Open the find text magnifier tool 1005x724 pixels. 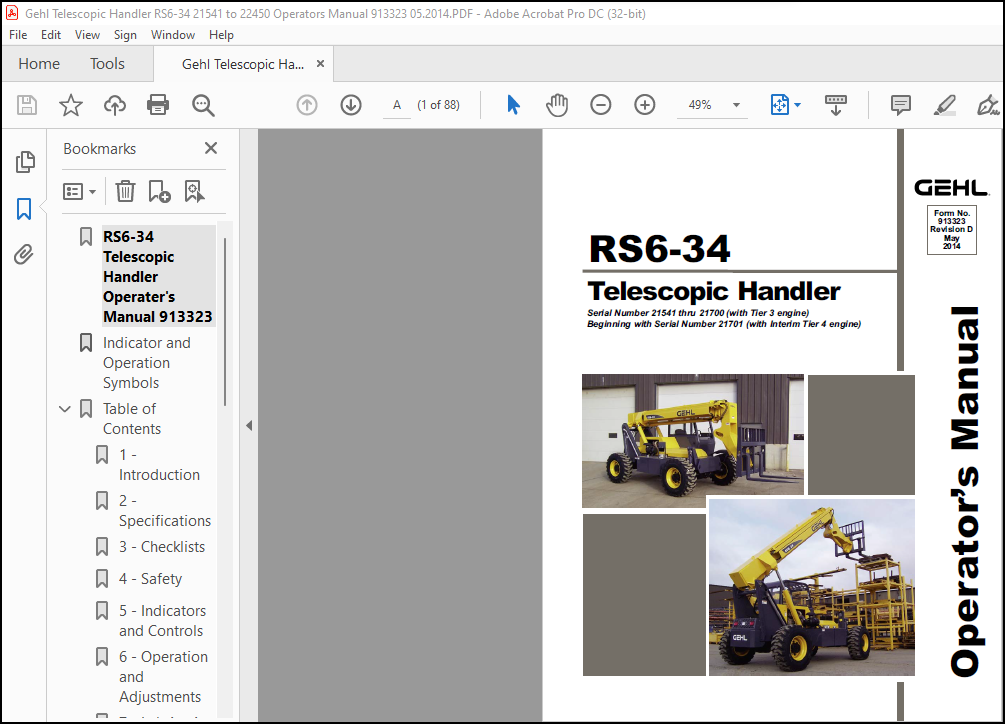(x=203, y=105)
